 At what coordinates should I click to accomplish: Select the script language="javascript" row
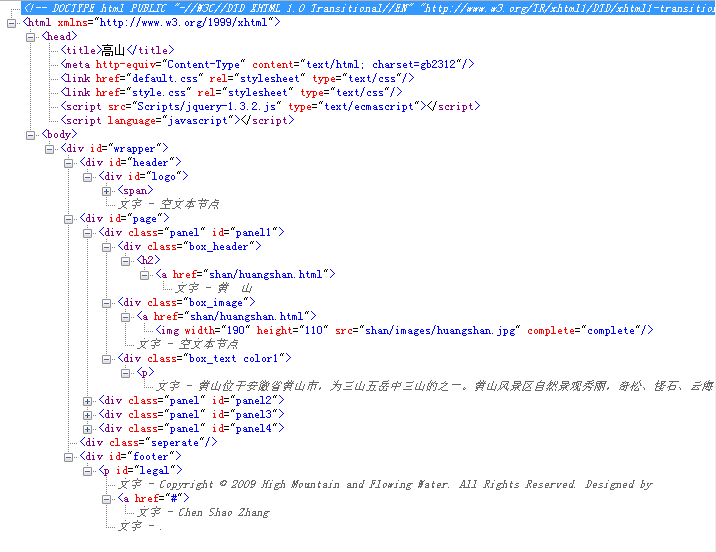[177, 121]
